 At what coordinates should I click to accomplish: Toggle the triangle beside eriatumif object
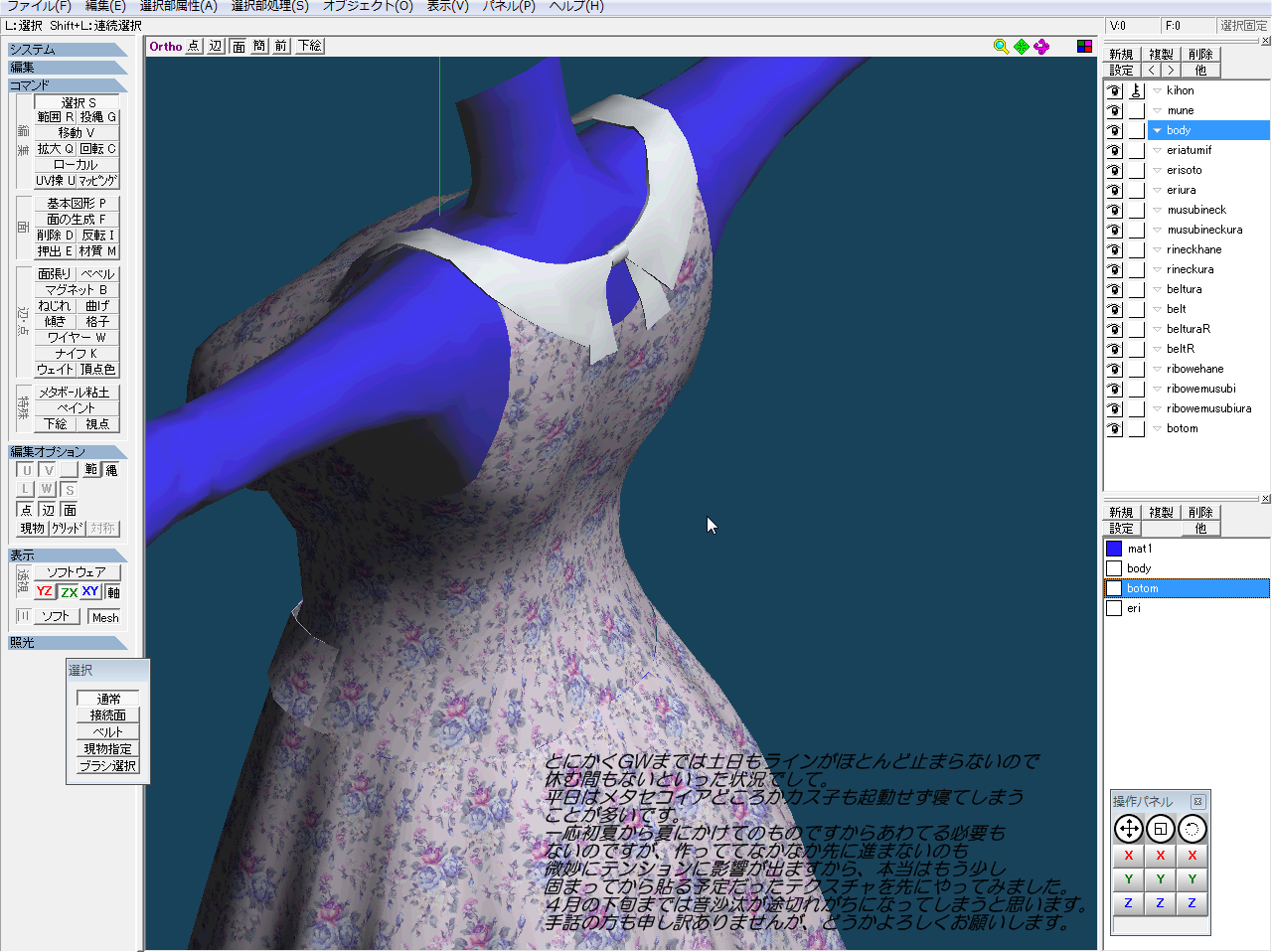tap(1157, 150)
